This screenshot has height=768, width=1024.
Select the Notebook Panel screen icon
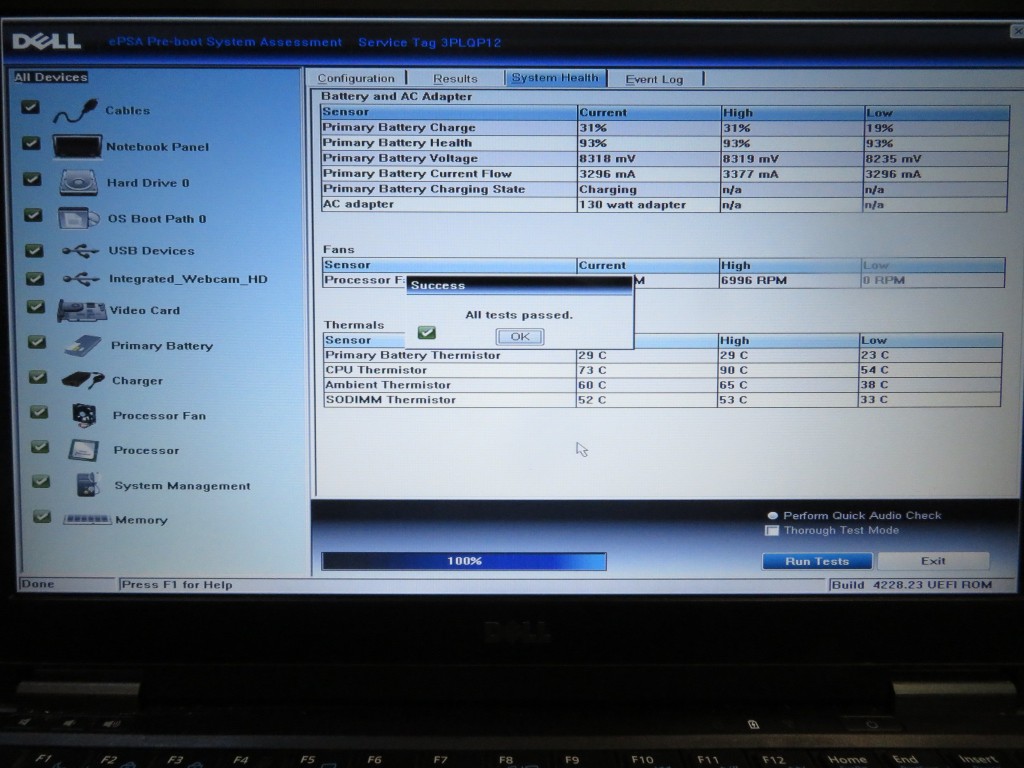77,146
